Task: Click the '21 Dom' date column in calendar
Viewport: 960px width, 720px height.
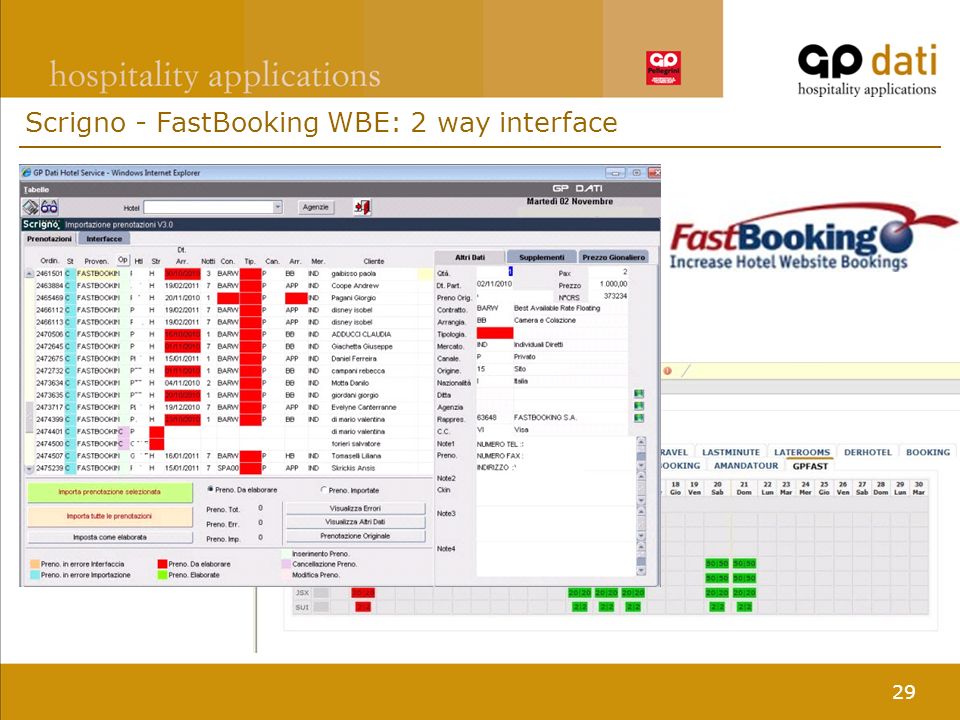Action: [x=744, y=488]
